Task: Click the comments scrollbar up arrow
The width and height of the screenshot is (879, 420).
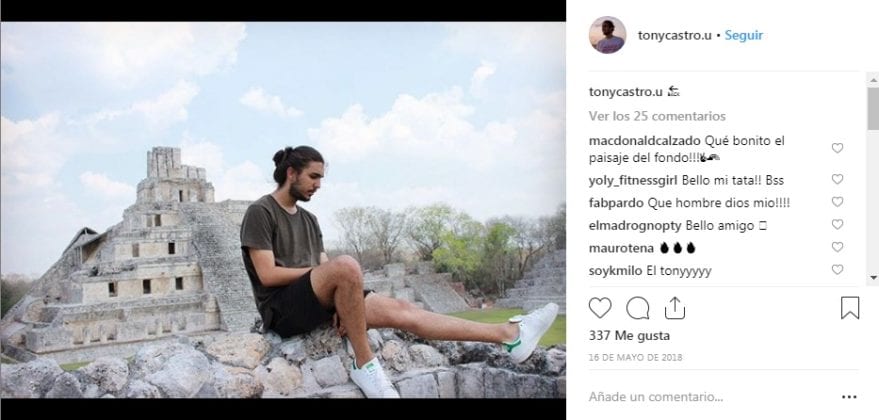Action: point(873,79)
